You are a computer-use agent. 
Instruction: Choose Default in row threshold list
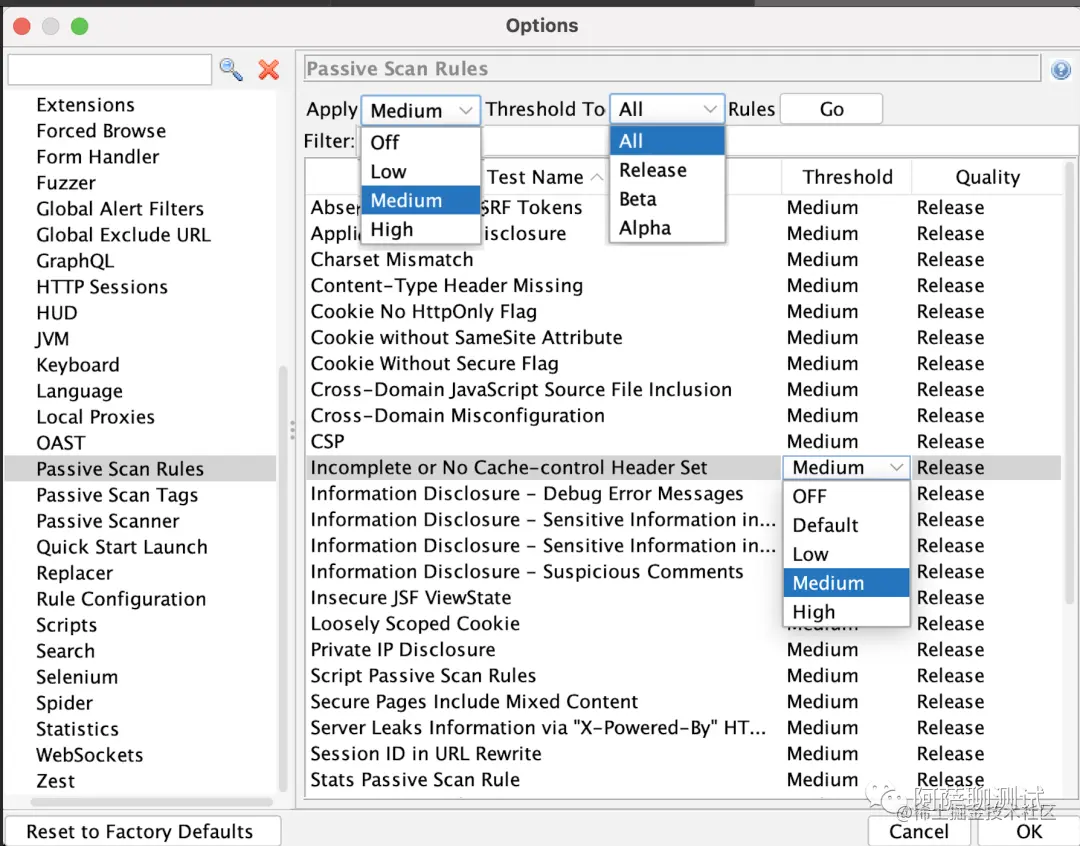pos(847,526)
